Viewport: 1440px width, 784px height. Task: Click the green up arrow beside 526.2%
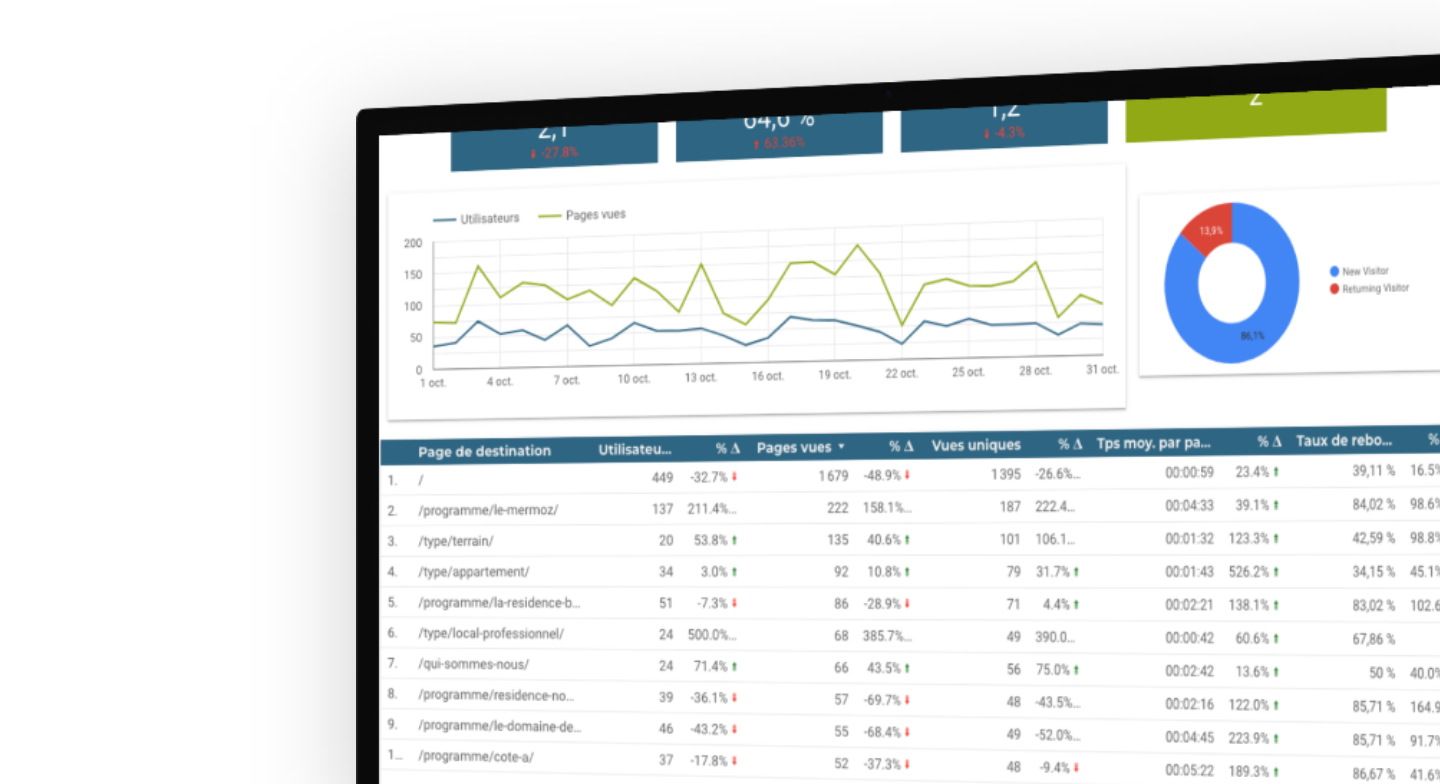1276,572
